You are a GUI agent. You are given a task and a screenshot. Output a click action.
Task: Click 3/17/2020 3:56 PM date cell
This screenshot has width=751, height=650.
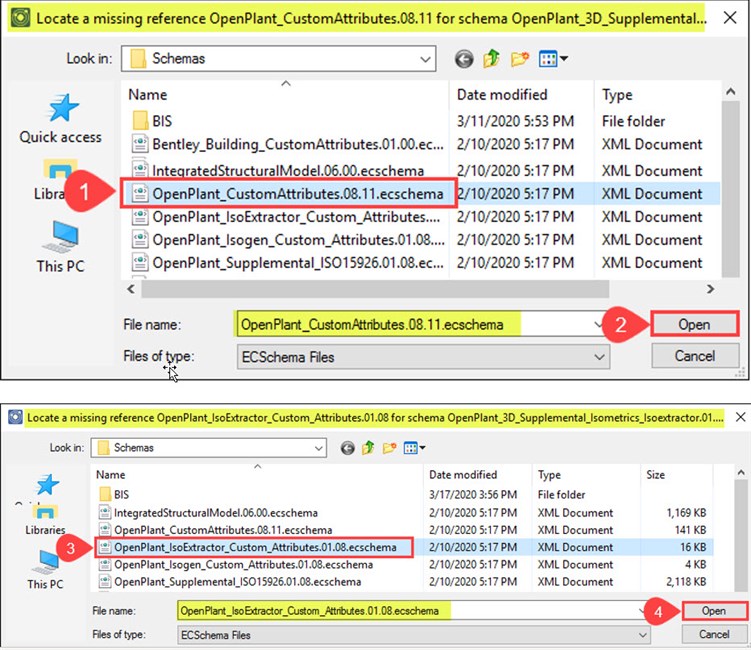(473, 494)
